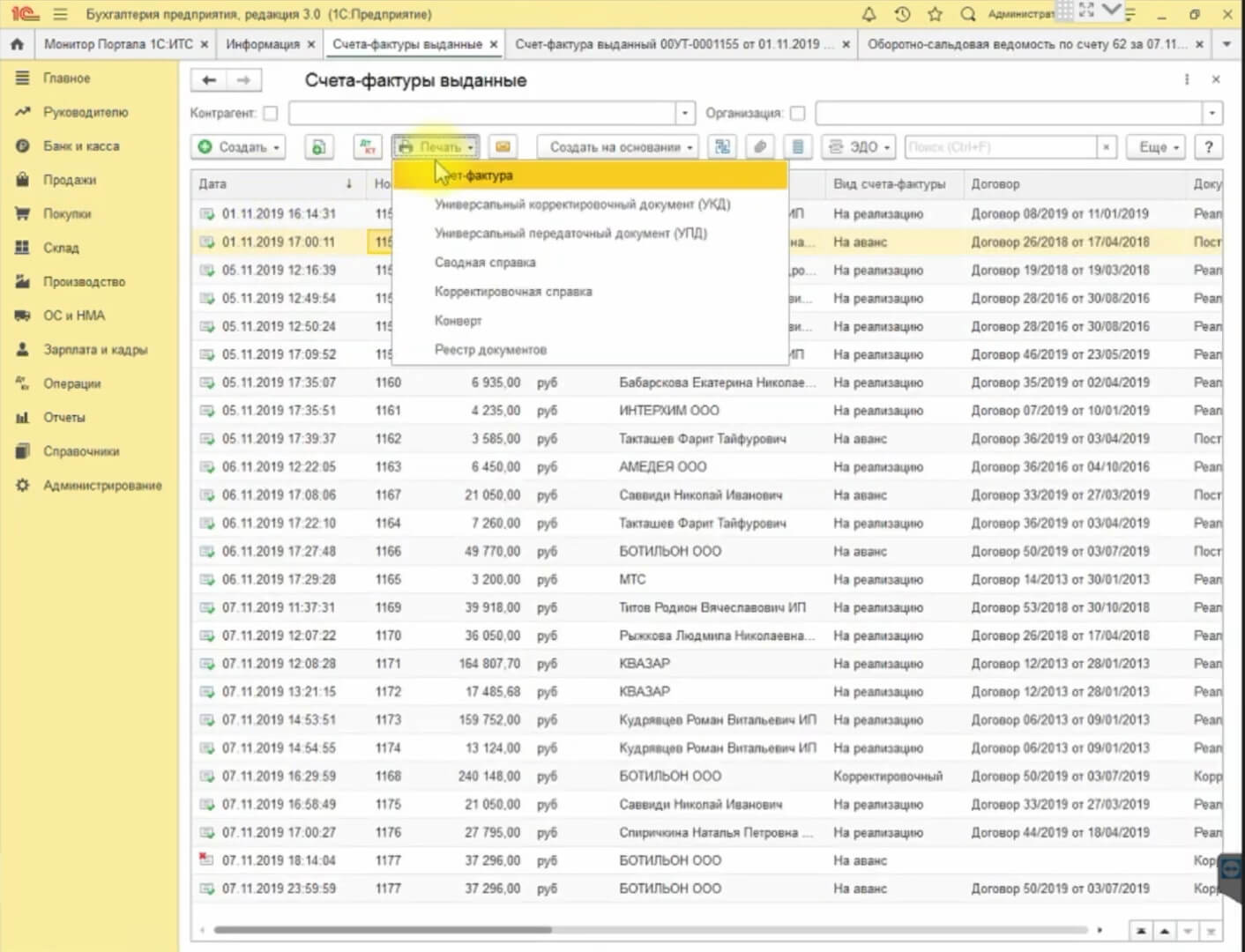This screenshot has width=1245, height=952.
Task: Open the notifications bell icon
Action: pos(869,14)
